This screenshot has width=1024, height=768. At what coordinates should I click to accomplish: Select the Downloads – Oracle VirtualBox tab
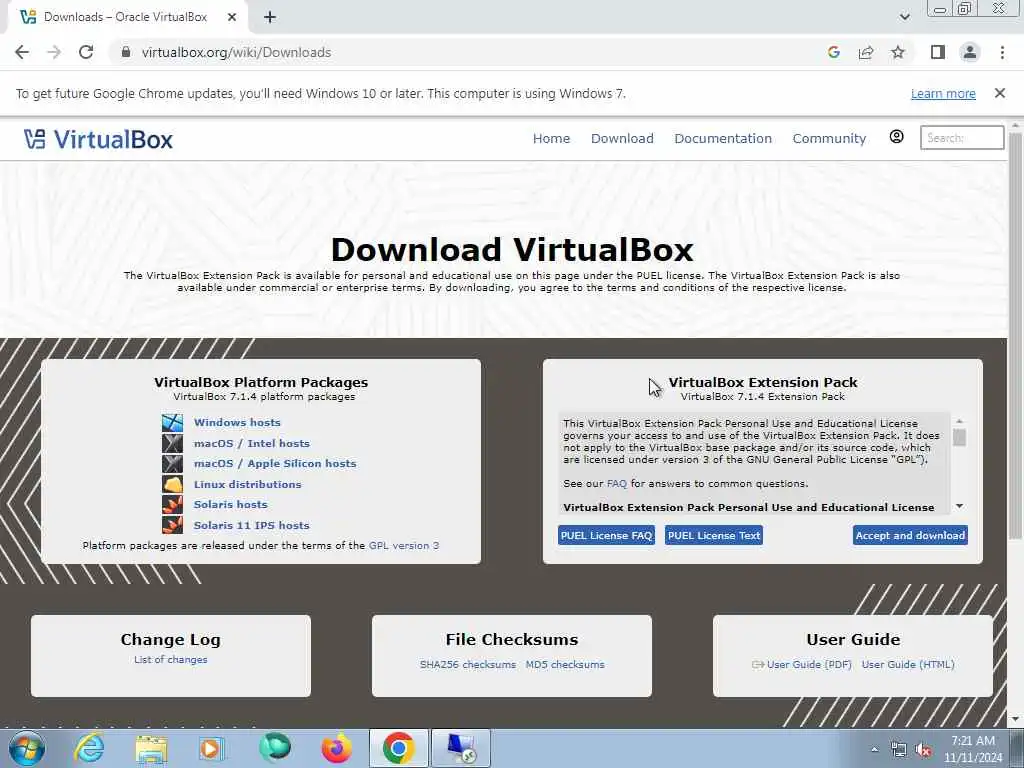click(125, 18)
